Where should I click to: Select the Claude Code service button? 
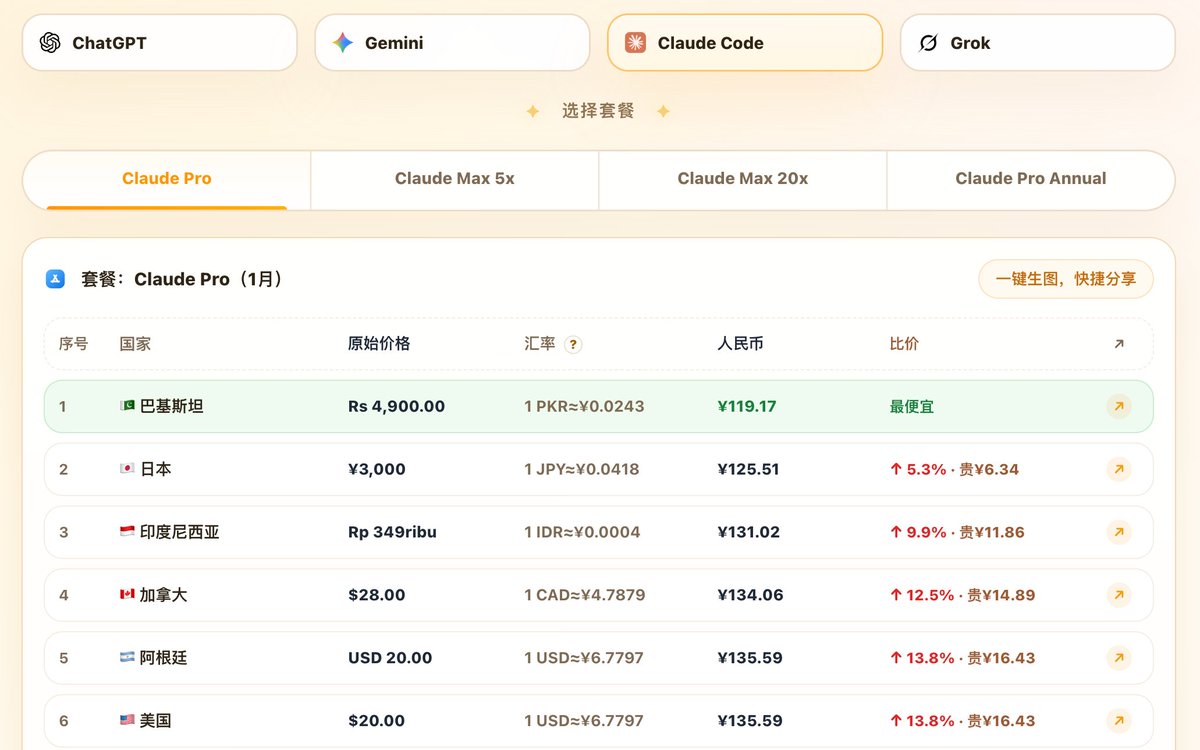click(x=745, y=43)
